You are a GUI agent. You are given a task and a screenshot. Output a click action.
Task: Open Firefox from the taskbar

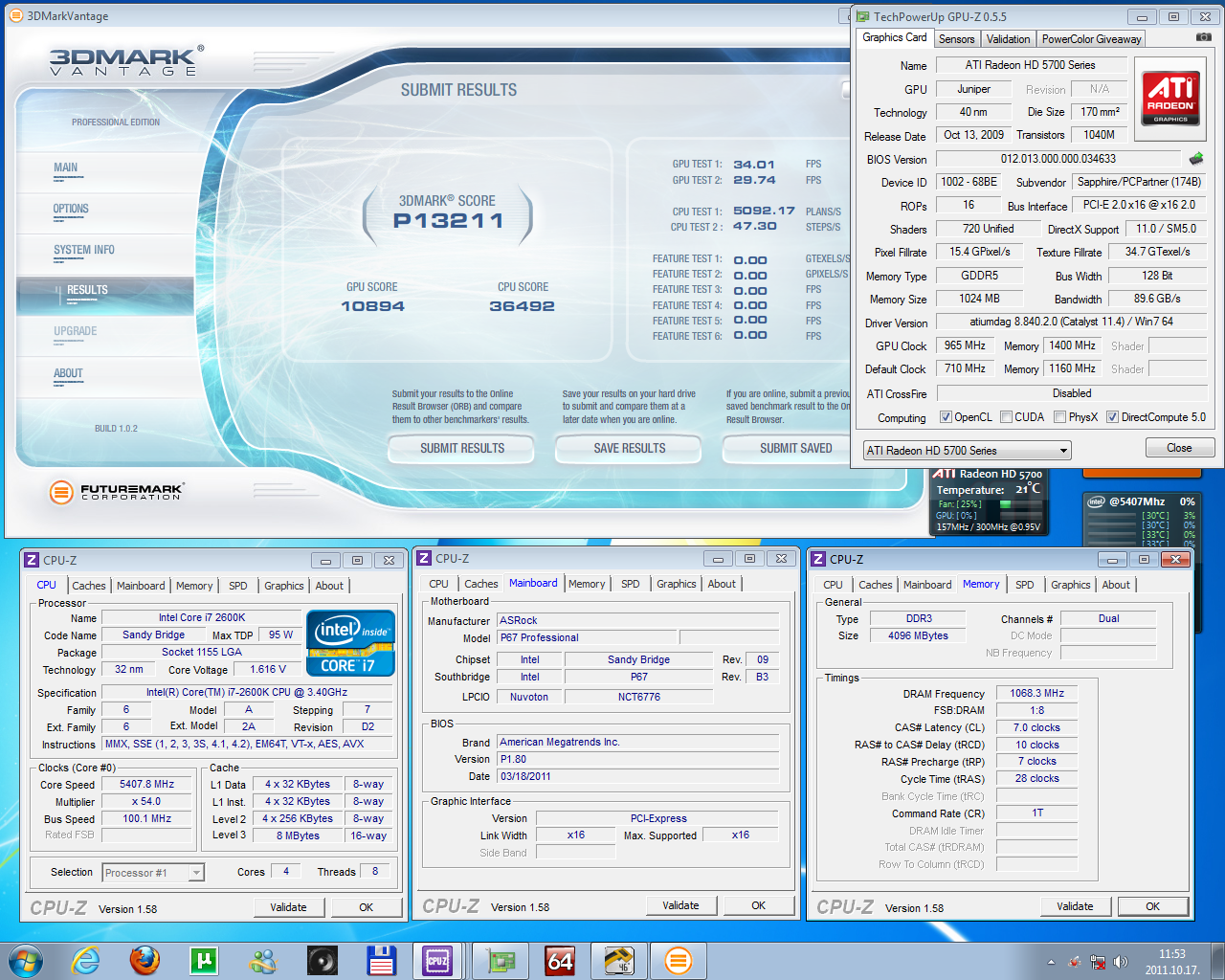click(x=145, y=960)
